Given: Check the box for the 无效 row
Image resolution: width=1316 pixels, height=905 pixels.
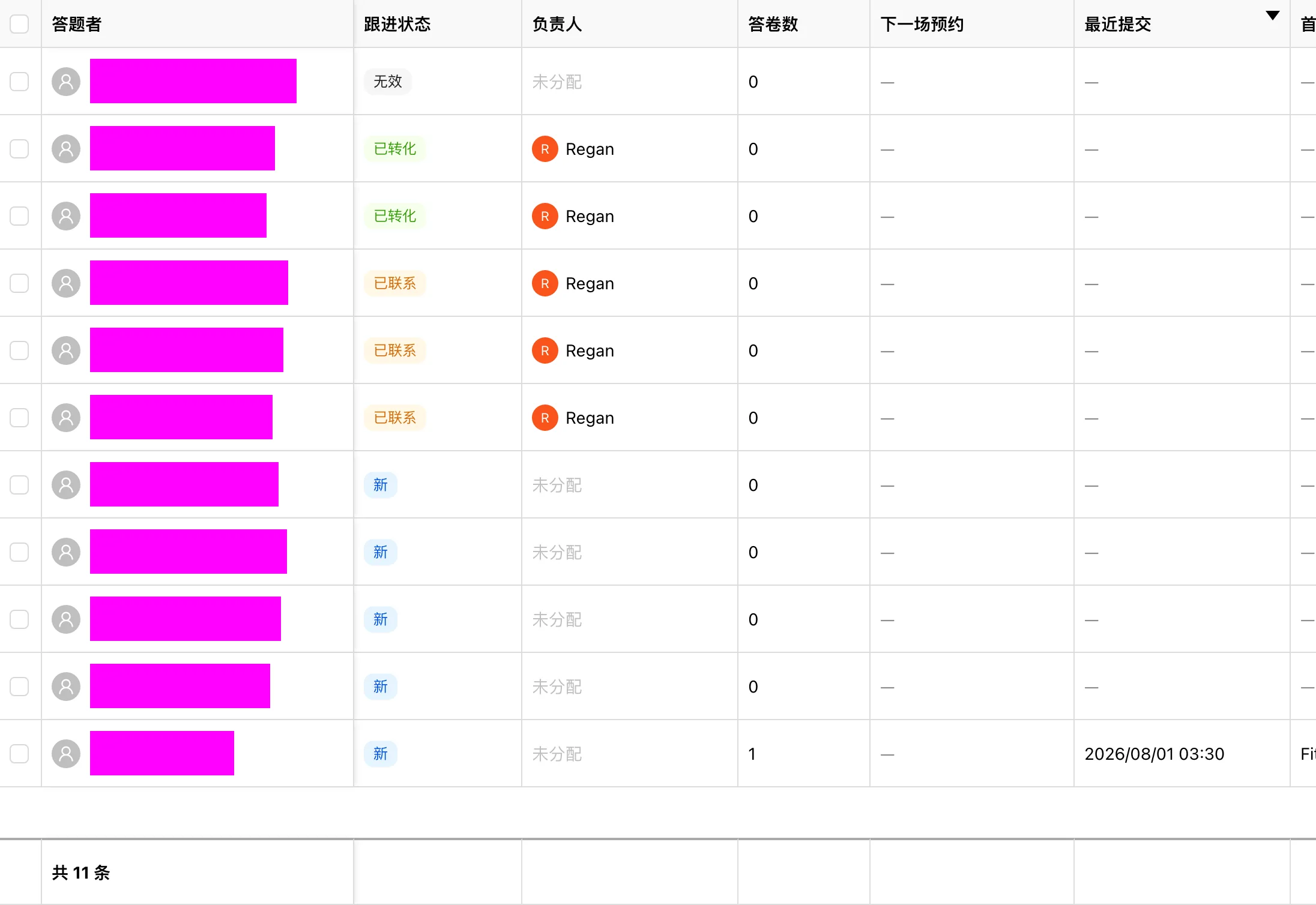Looking at the screenshot, I should click(x=19, y=82).
